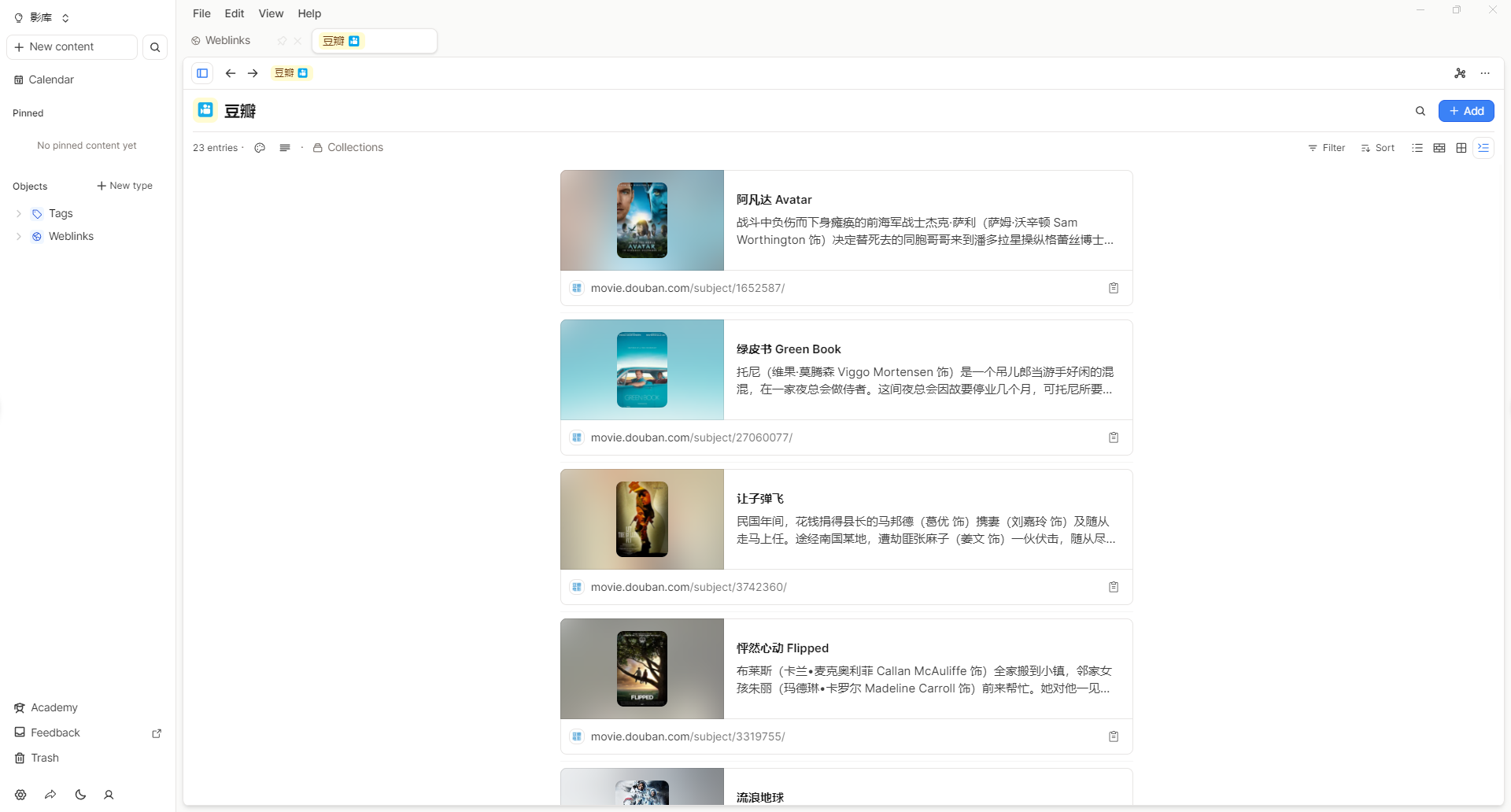Open the appearance palette icon
Image resolution: width=1511 pixels, height=812 pixels.
[x=260, y=148]
